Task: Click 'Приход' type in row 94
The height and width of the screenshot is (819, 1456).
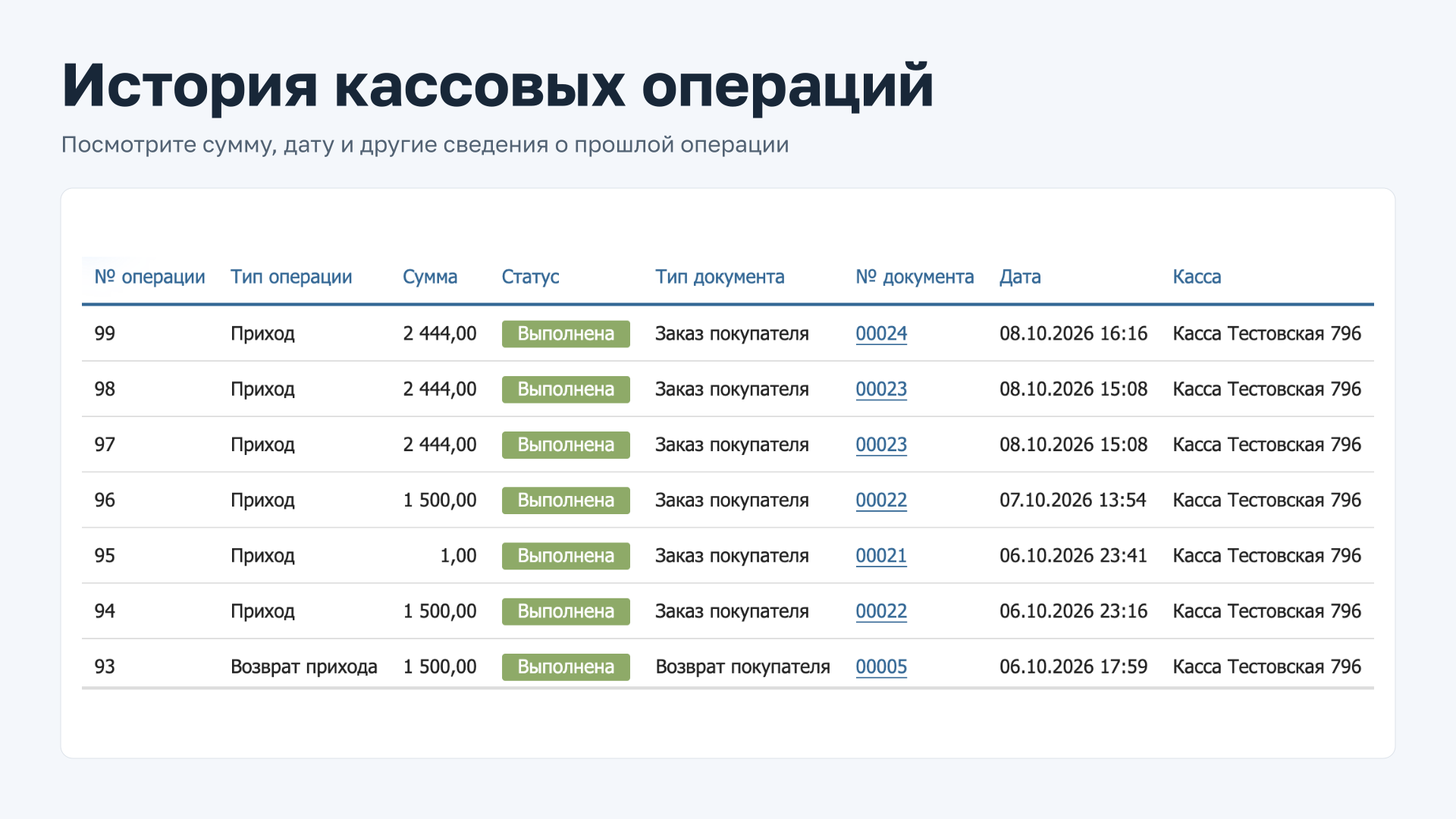Action: [262, 611]
